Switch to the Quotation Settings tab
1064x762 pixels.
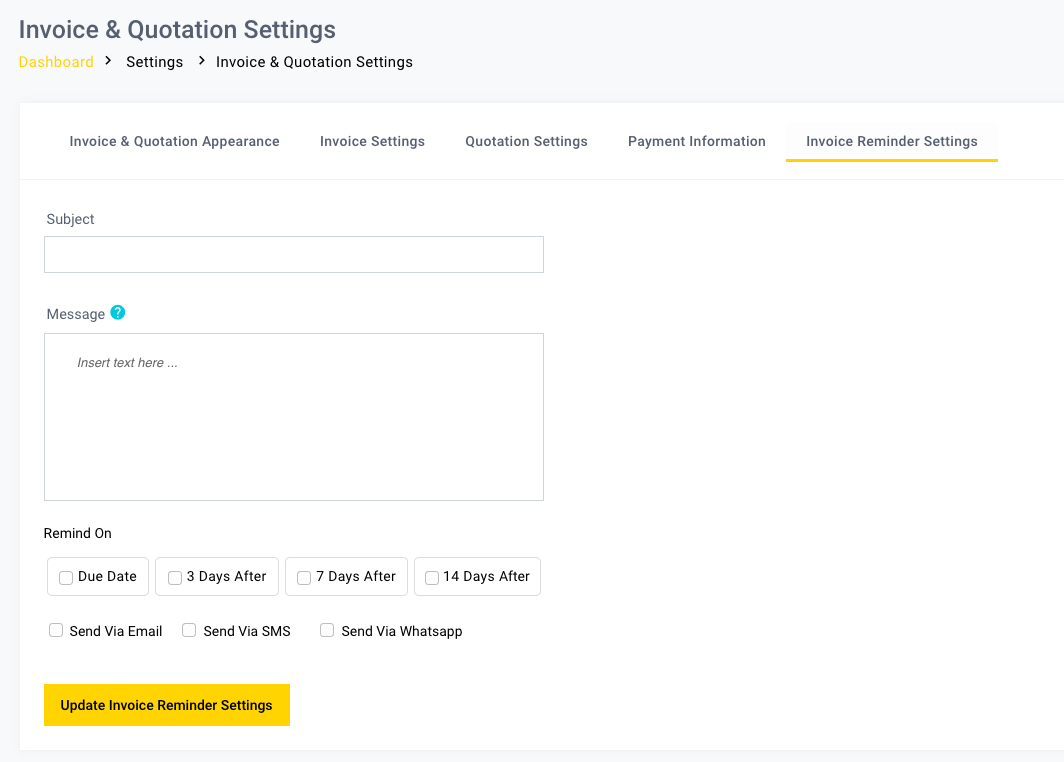coord(526,141)
